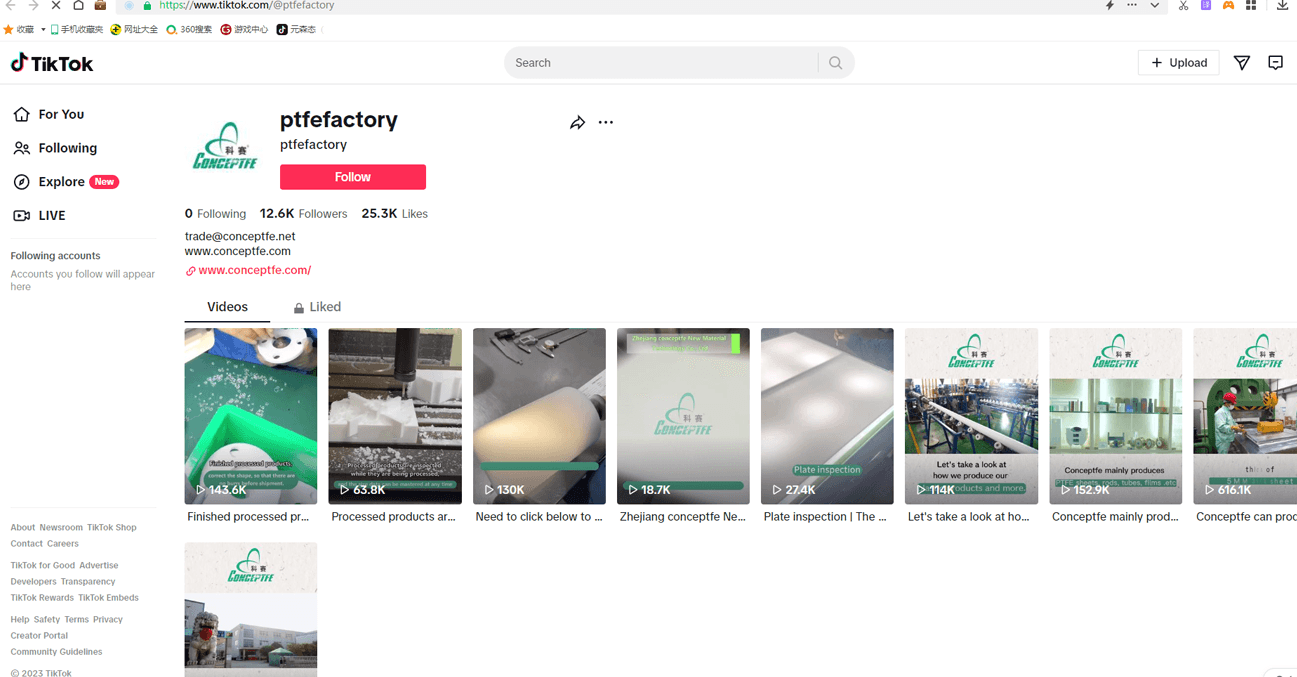The width and height of the screenshot is (1297, 677).
Task: Click the four-squares apps grid icon
Action: pos(1251,5)
